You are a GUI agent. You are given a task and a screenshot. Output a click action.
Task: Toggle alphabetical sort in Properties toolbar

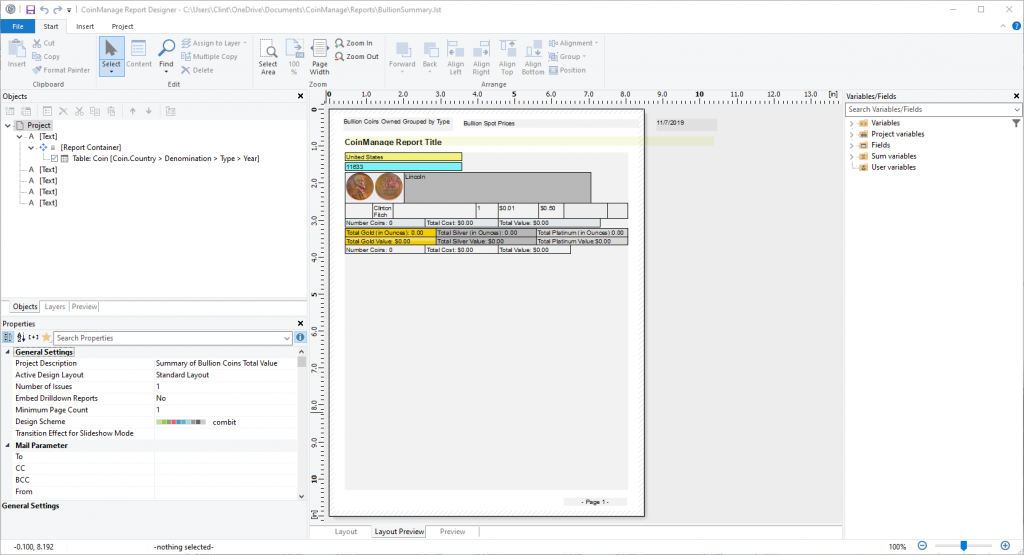21,338
